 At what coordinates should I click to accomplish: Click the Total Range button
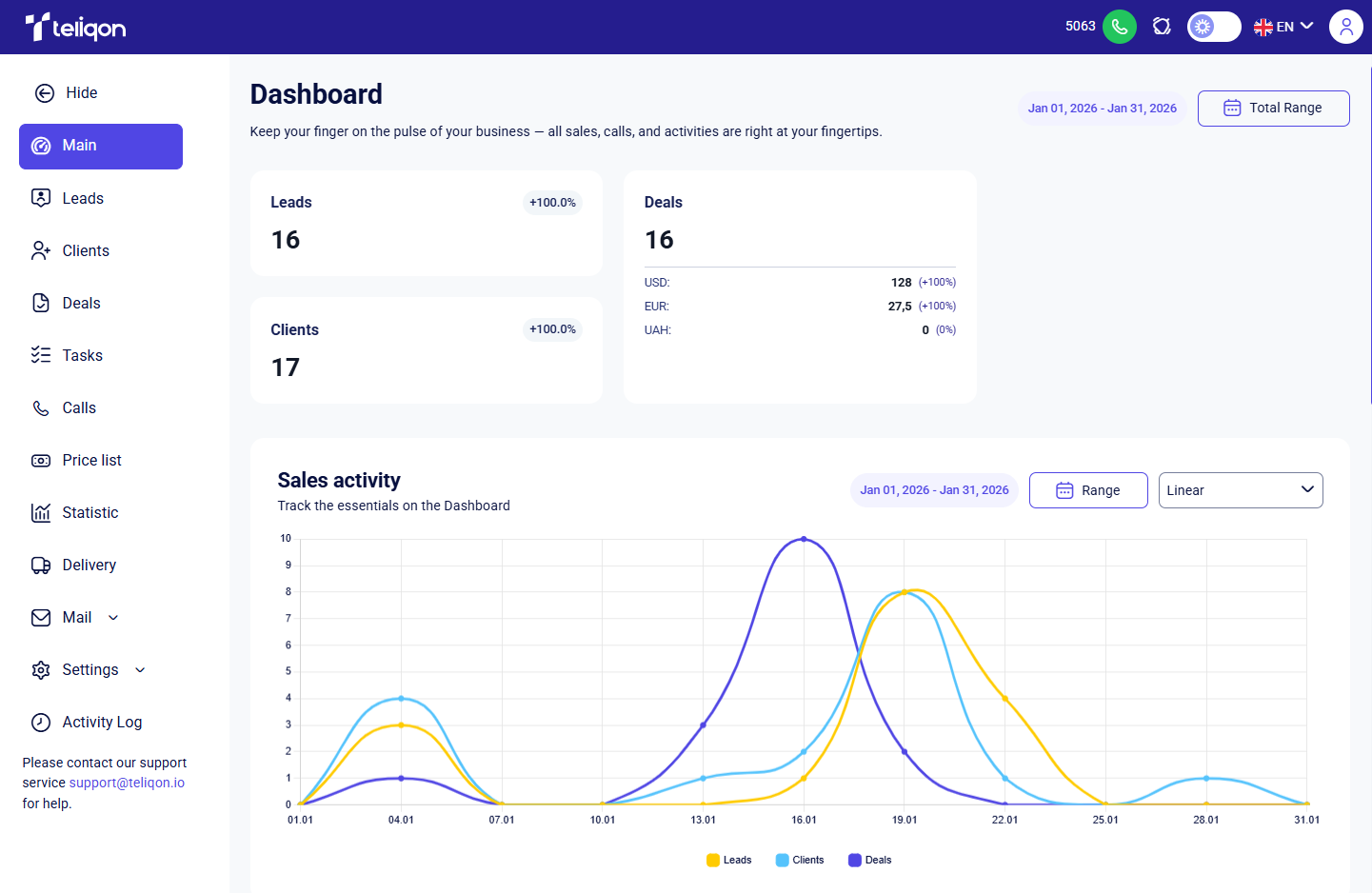pyautogui.click(x=1274, y=109)
